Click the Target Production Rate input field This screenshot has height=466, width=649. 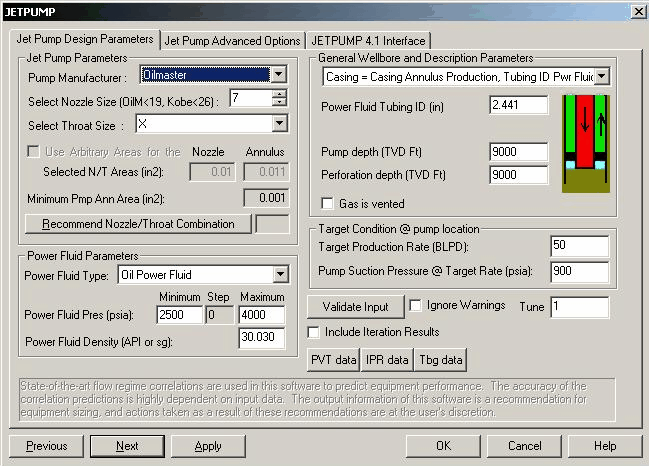click(x=578, y=246)
